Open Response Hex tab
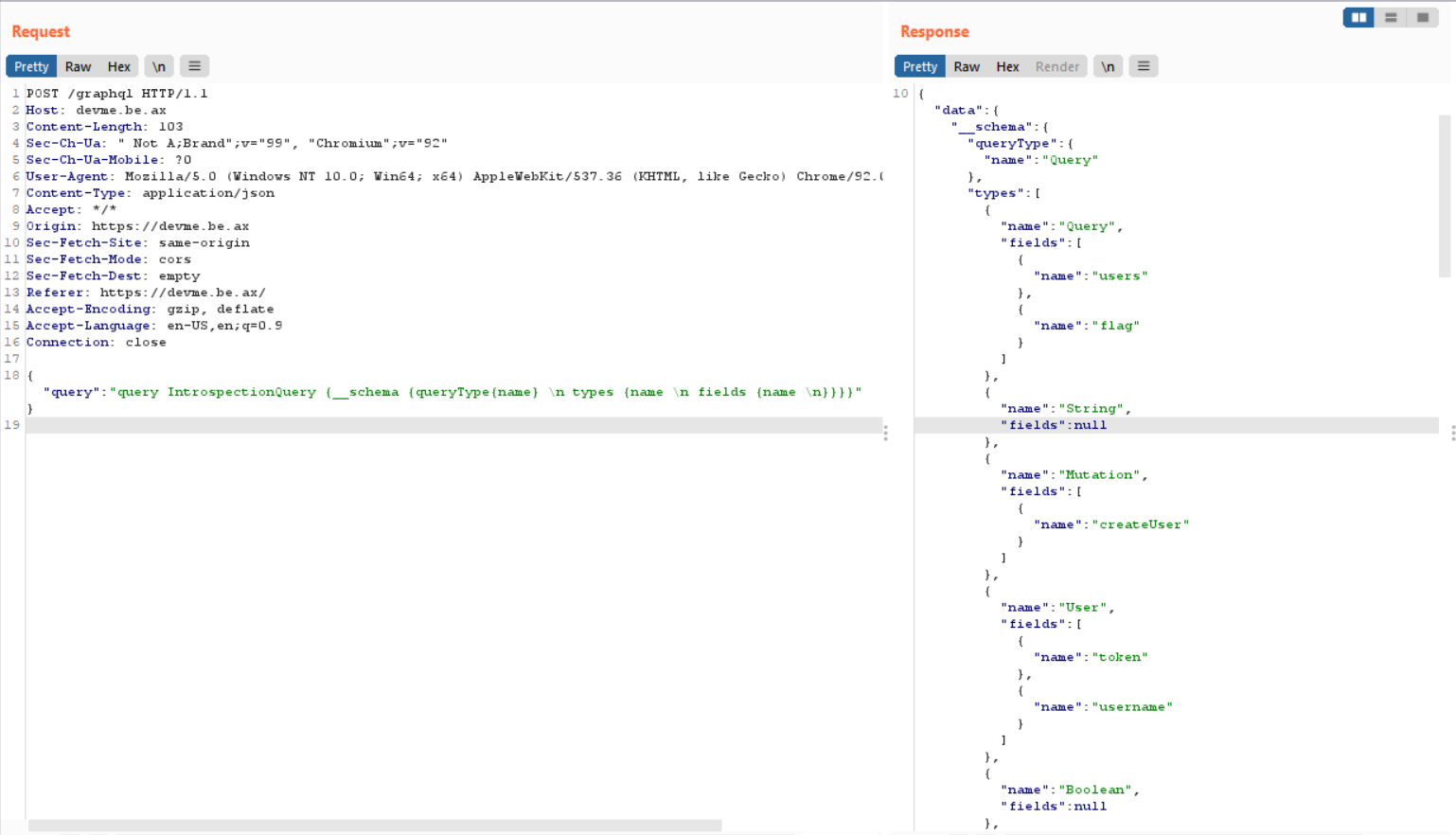This screenshot has height=835, width=1456. click(1007, 66)
